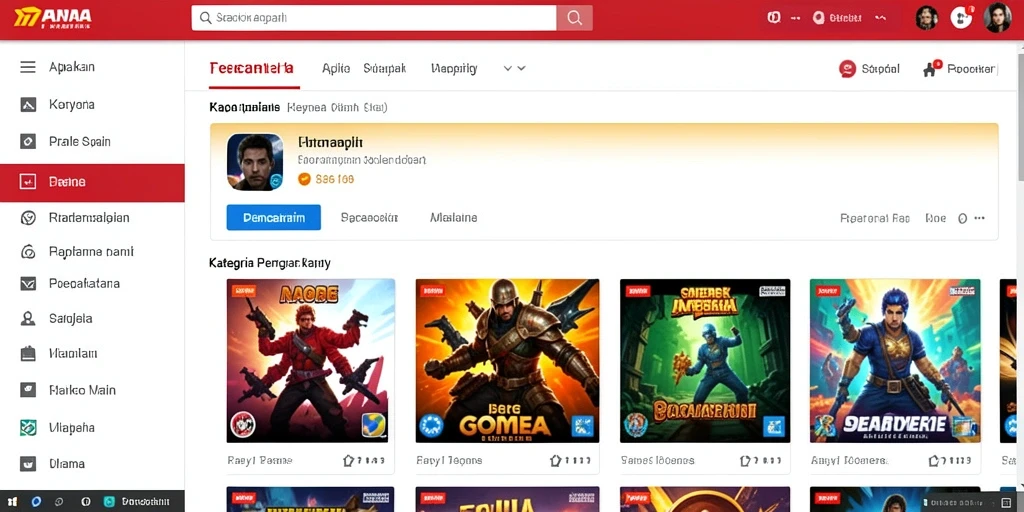This screenshot has width=1024, height=512.
Task: Click the dark icon beside Dlama
Action: pyautogui.click(x=28, y=464)
